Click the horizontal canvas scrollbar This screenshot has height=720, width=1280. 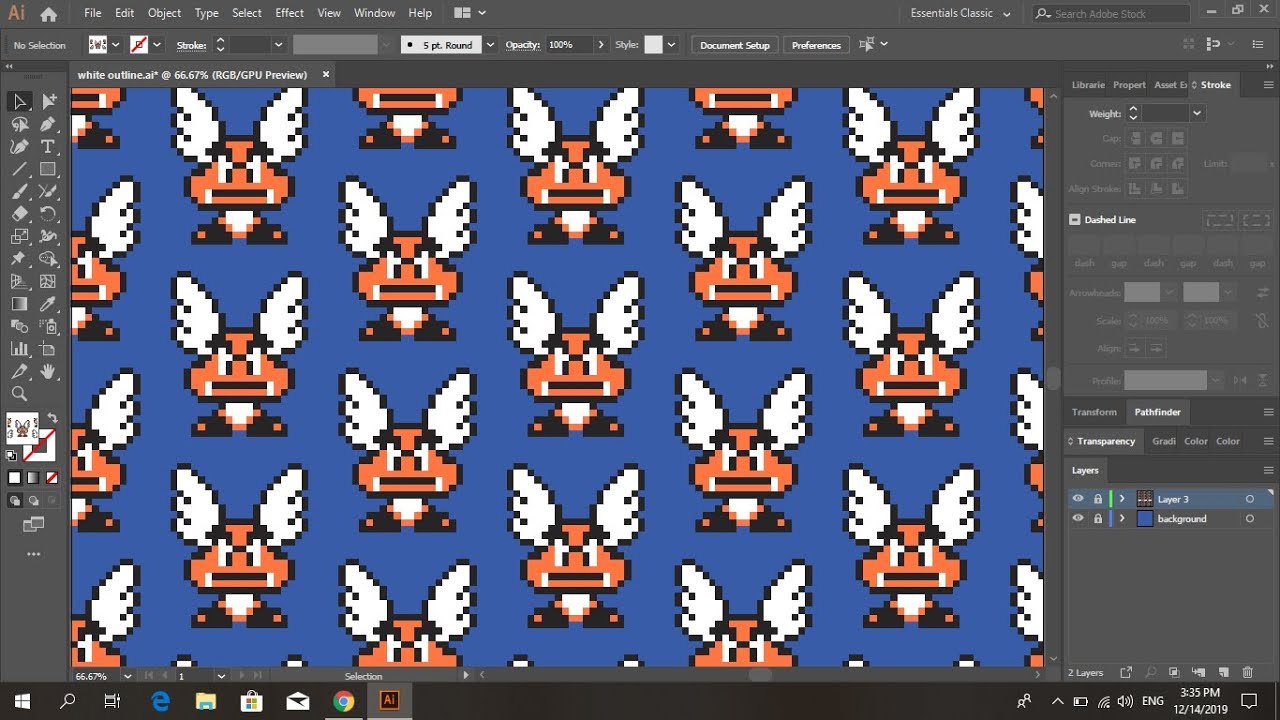(760, 676)
